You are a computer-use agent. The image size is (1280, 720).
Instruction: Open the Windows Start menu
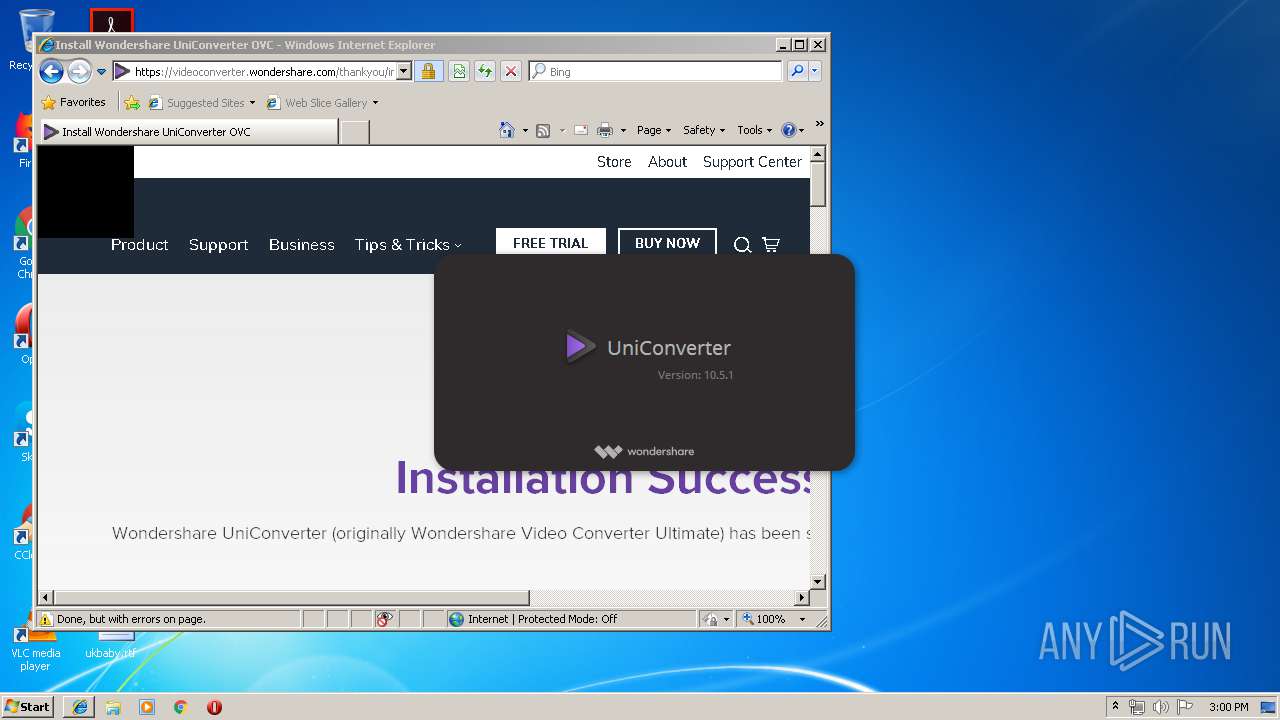27,706
